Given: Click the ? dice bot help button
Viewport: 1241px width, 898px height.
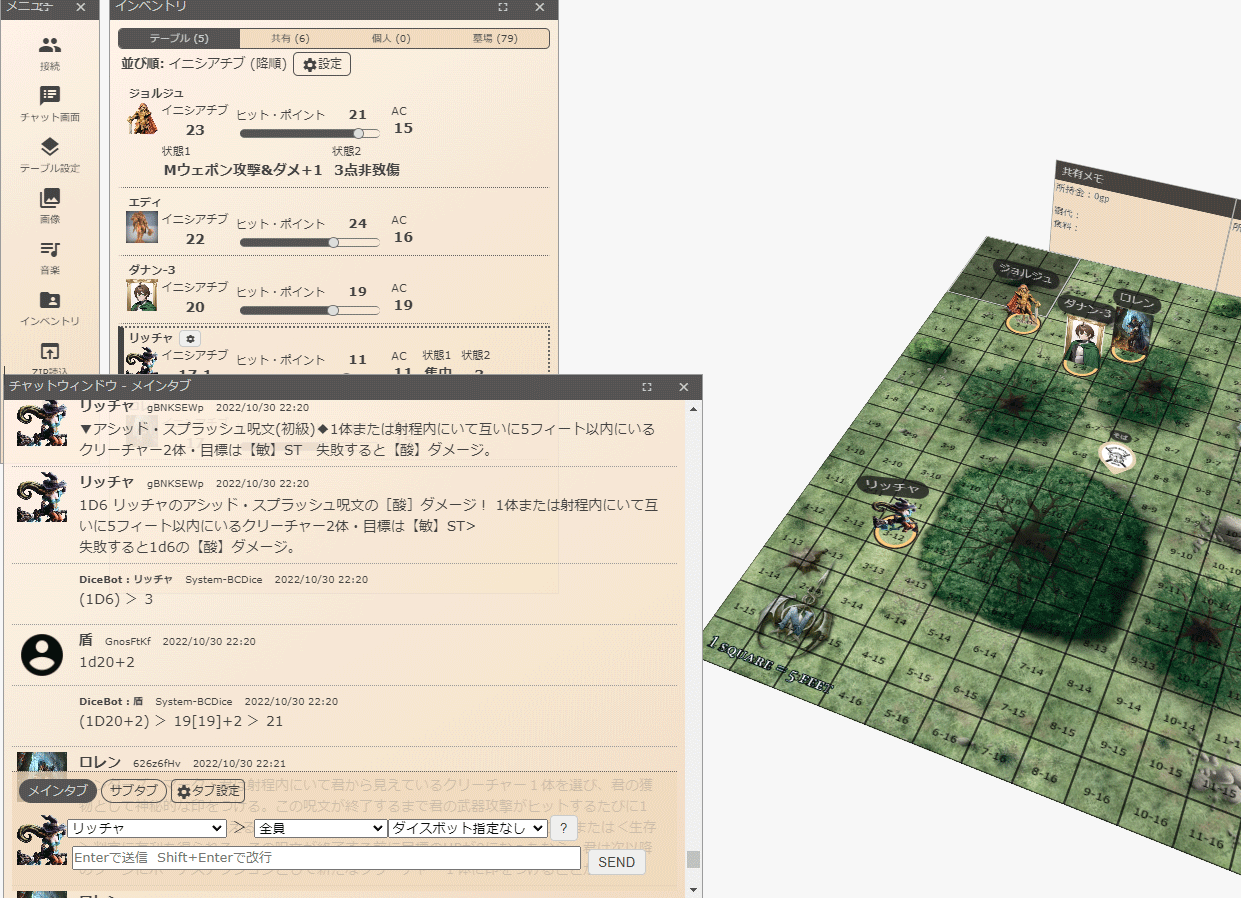Looking at the screenshot, I should pyautogui.click(x=564, y=828).
